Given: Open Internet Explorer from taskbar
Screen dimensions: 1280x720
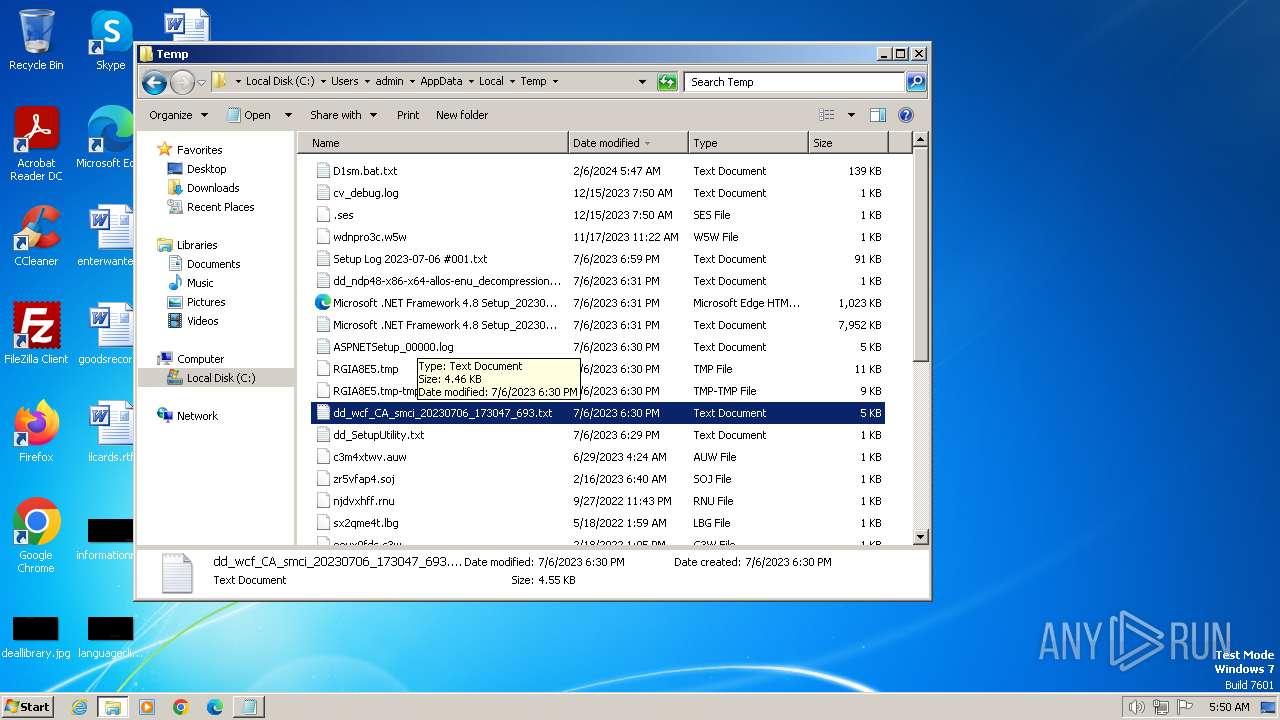Looking at the screenshot, I should [79, 707].
